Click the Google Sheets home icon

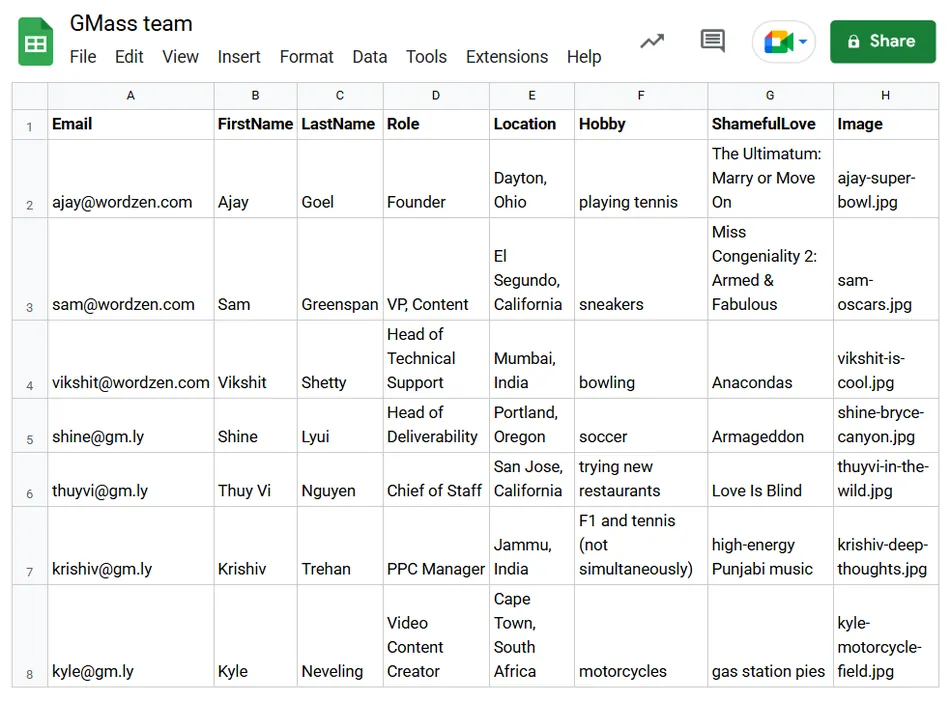coord(36,42)
